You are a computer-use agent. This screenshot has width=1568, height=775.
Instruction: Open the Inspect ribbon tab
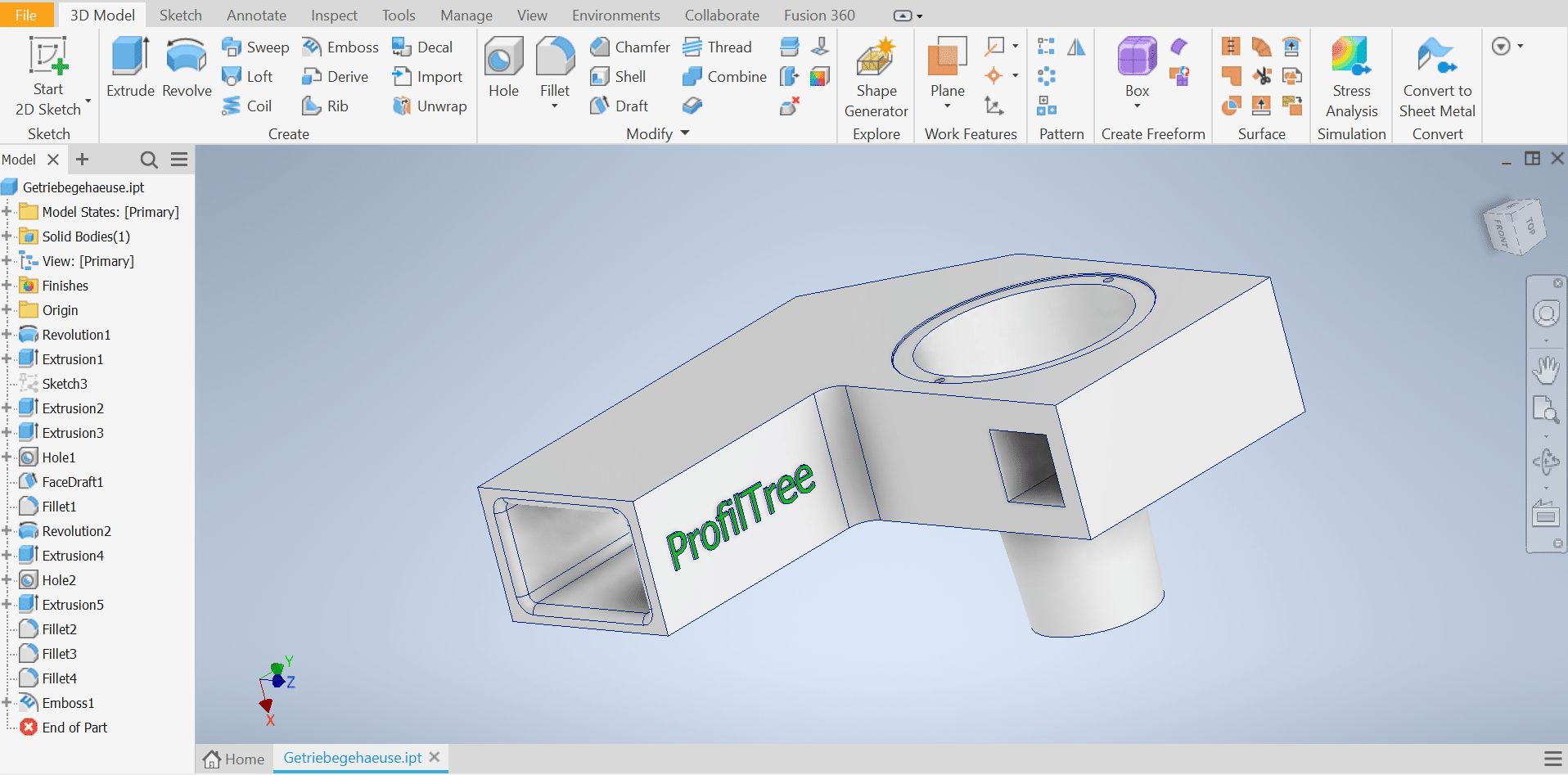click(334, 15)
